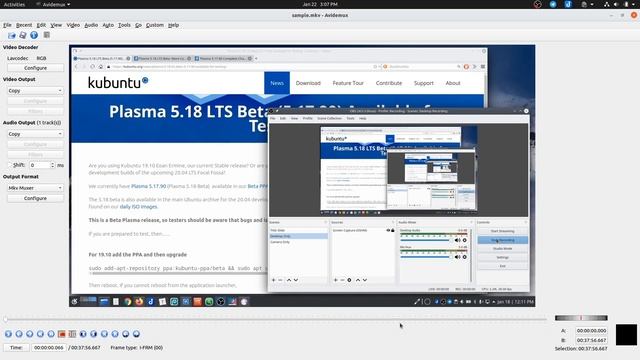This screenshot has height=360, width=640.
Task: Click the round blue tray icon
Action: [x=553, y=4]
